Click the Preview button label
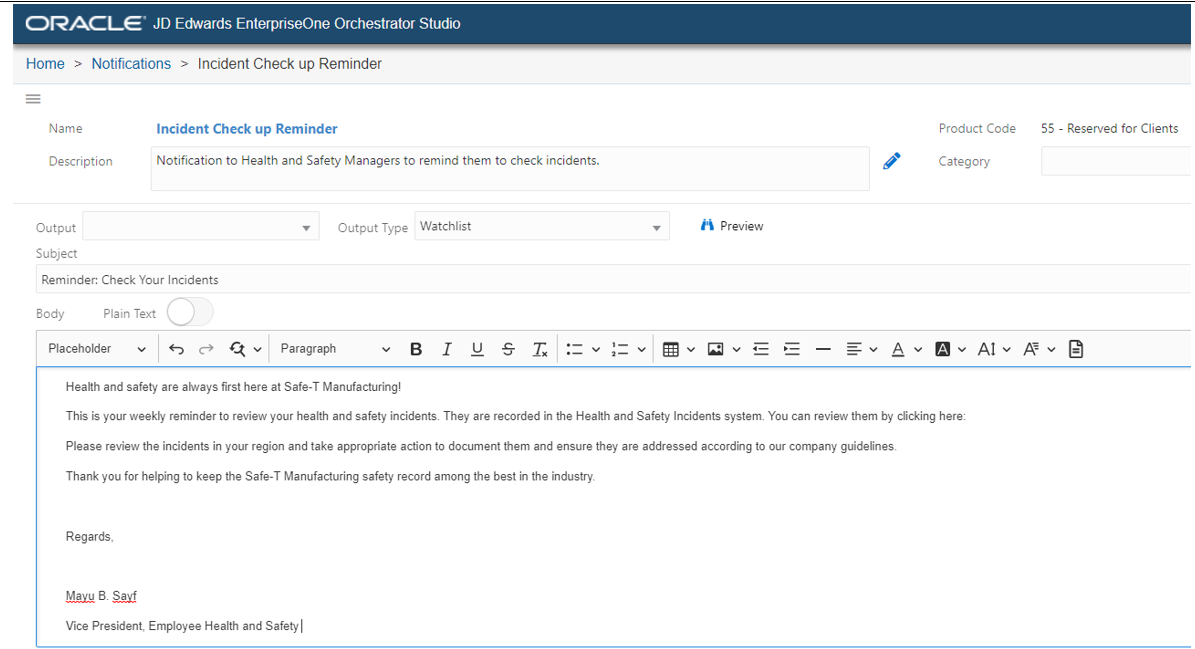This screenshot has height=649, width=1195. point(742,226)
